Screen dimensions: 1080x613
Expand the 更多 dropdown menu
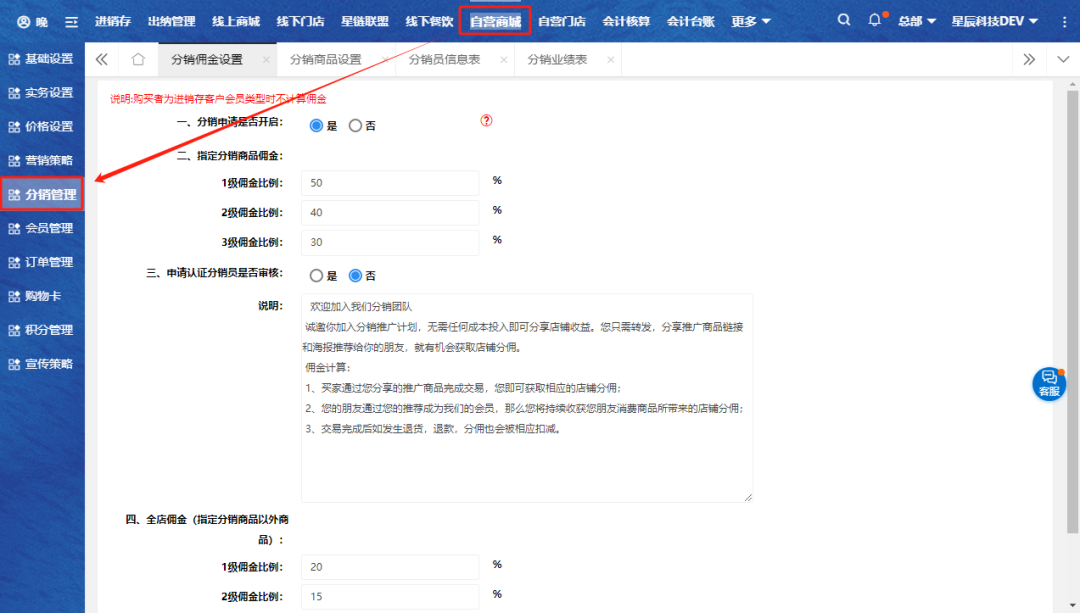(x=751, y=21)
